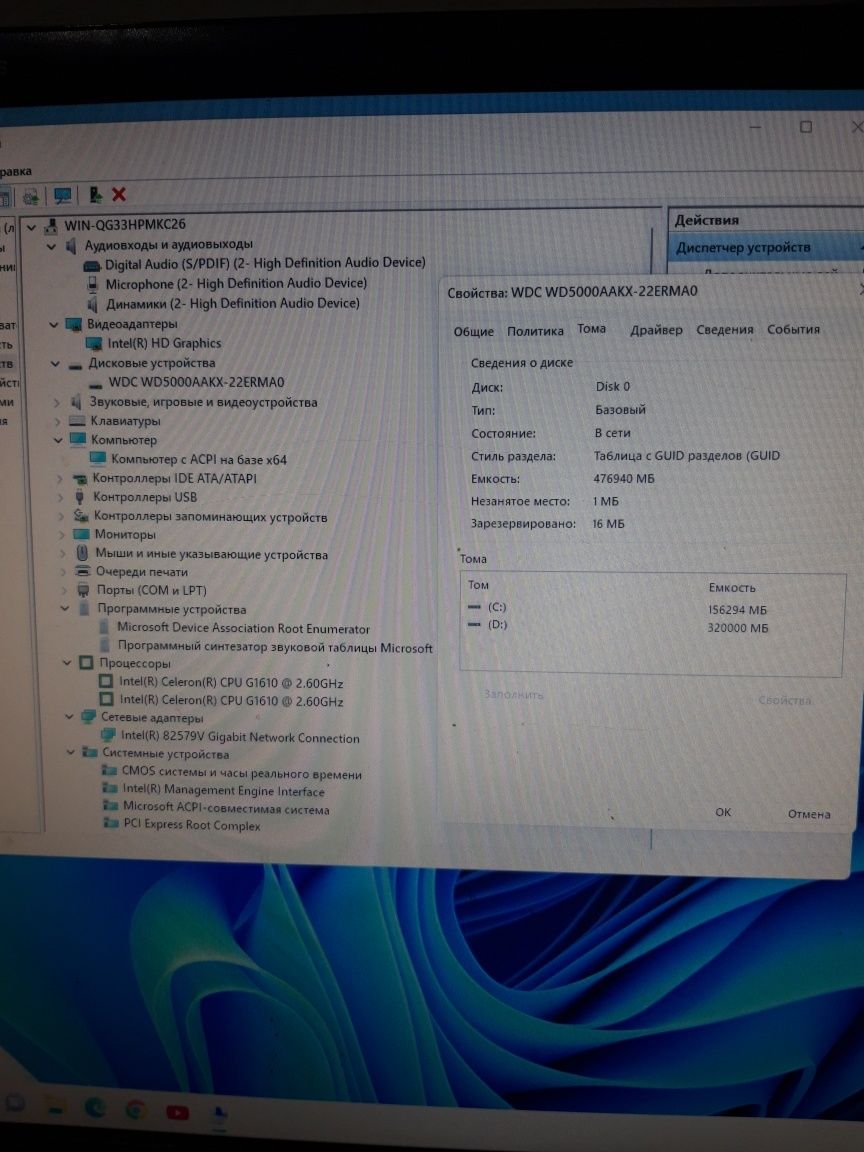Click the Заполнить button
864x1152 pixels.
tap(514, 694)
